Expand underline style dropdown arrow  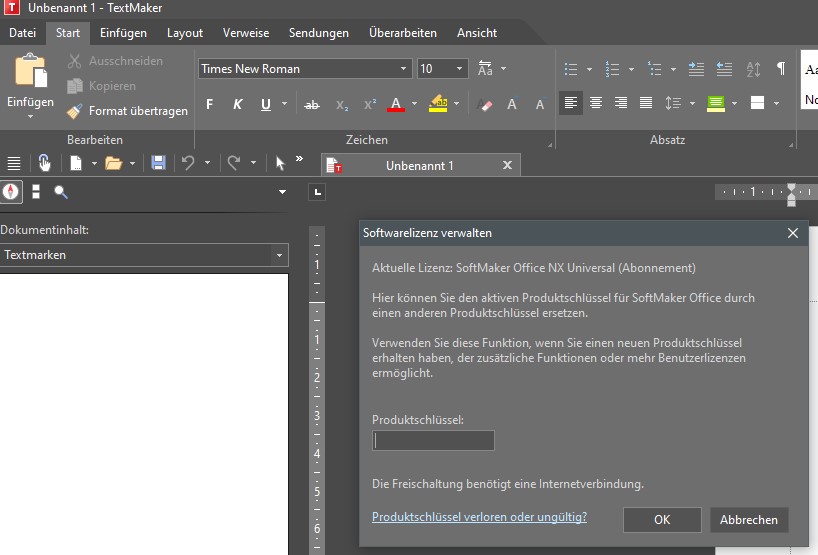click(284, 104)
